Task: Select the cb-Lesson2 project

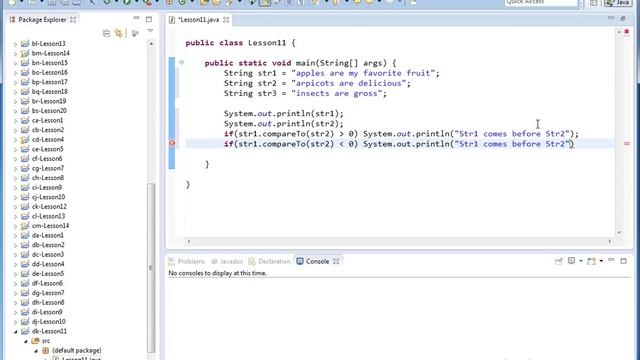Action: coord(48,130)
